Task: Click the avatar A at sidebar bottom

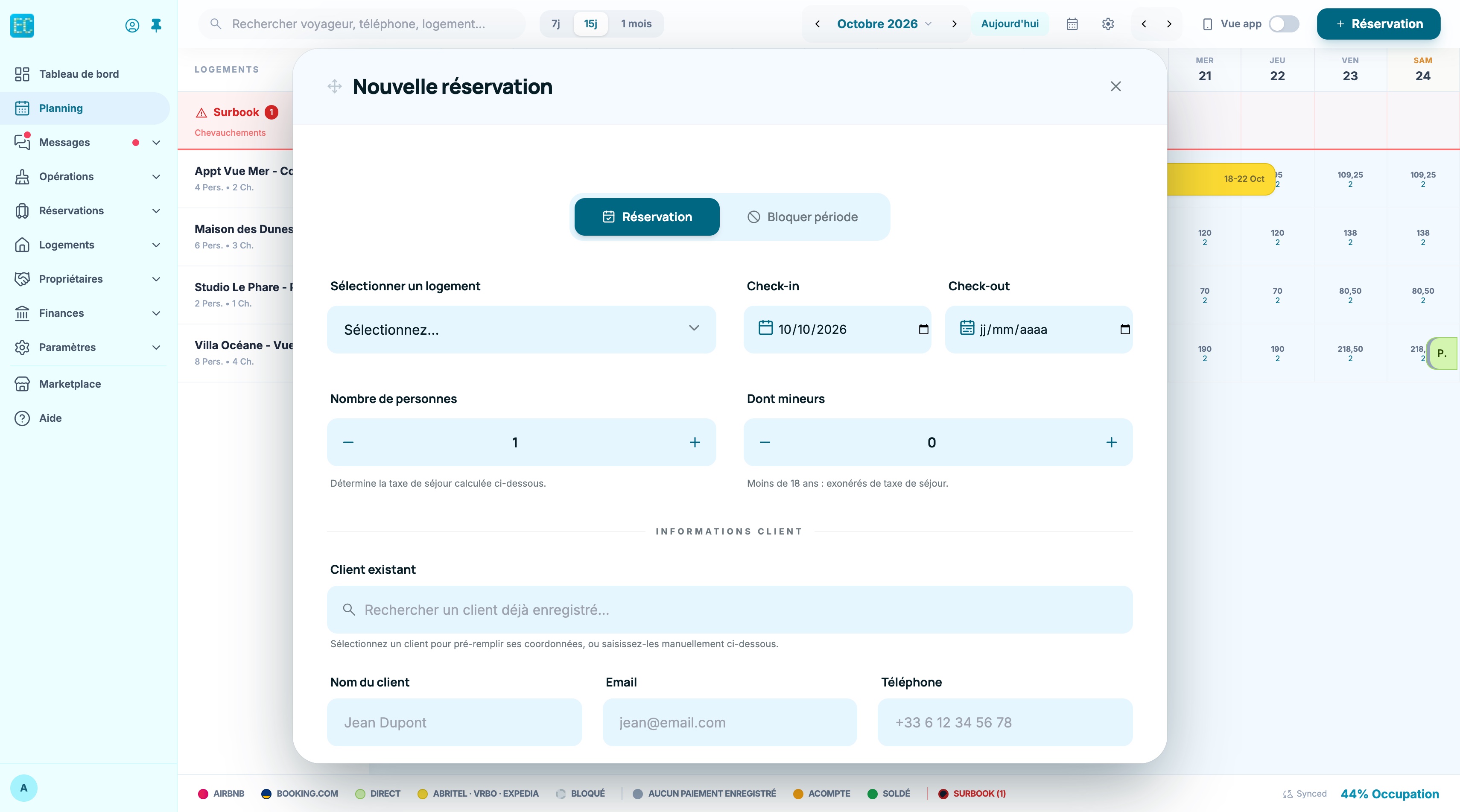Action: 23,788
